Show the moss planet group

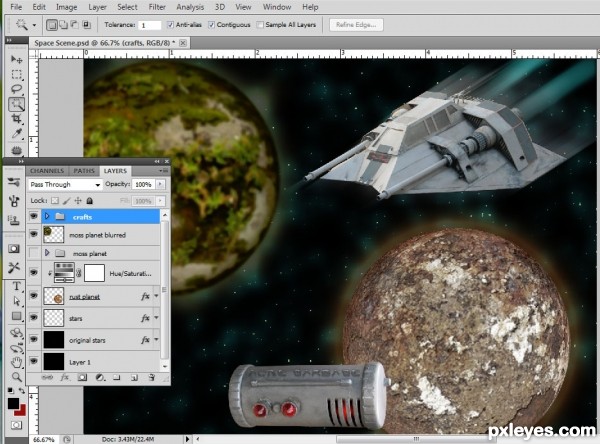tap(34, 253)
